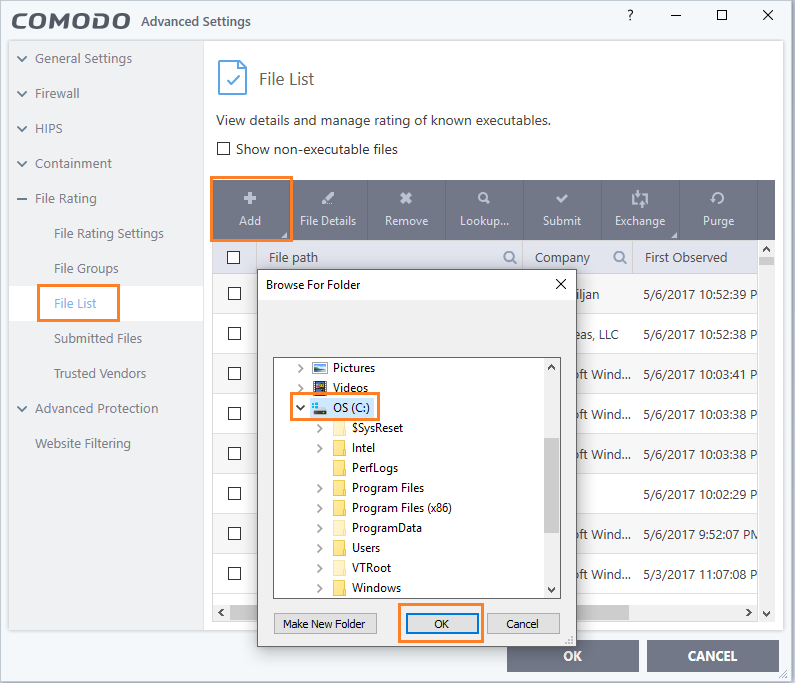Screen dimensions: 795x683
Task: Click folder tree vertical scrollbar thumb
Action: (x=551, y=485)
